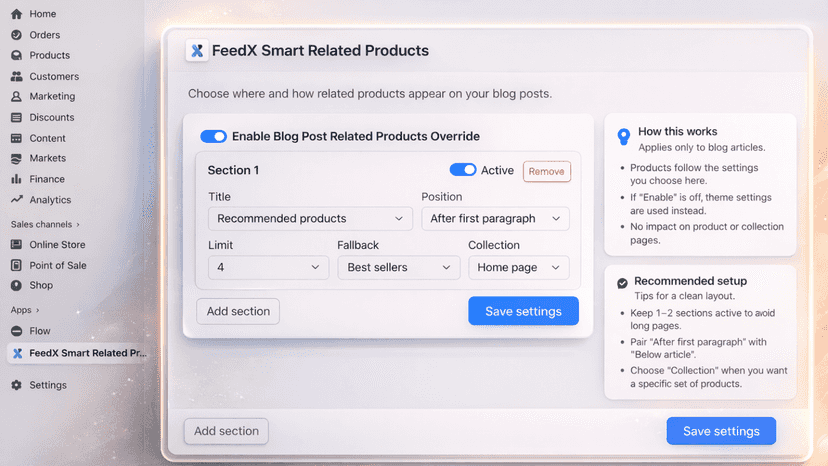Click the Discounts sidebar icon
This screenshot has height=466, width=828.
click(x=16, y=117)
